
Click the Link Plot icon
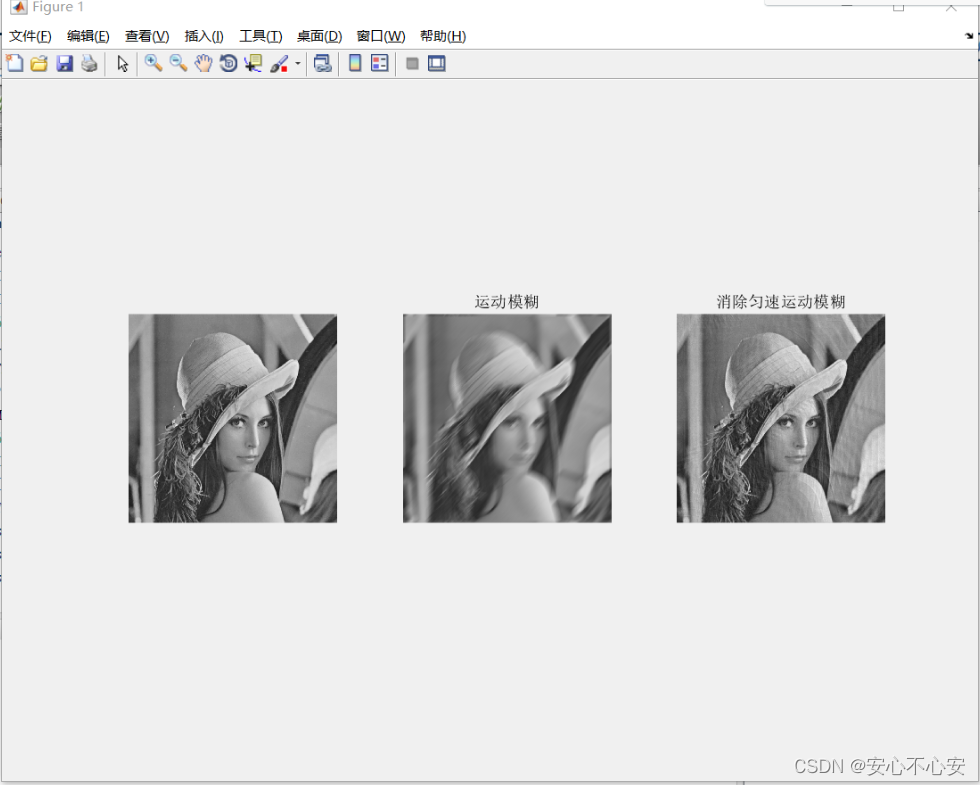[x=322, y=63]
